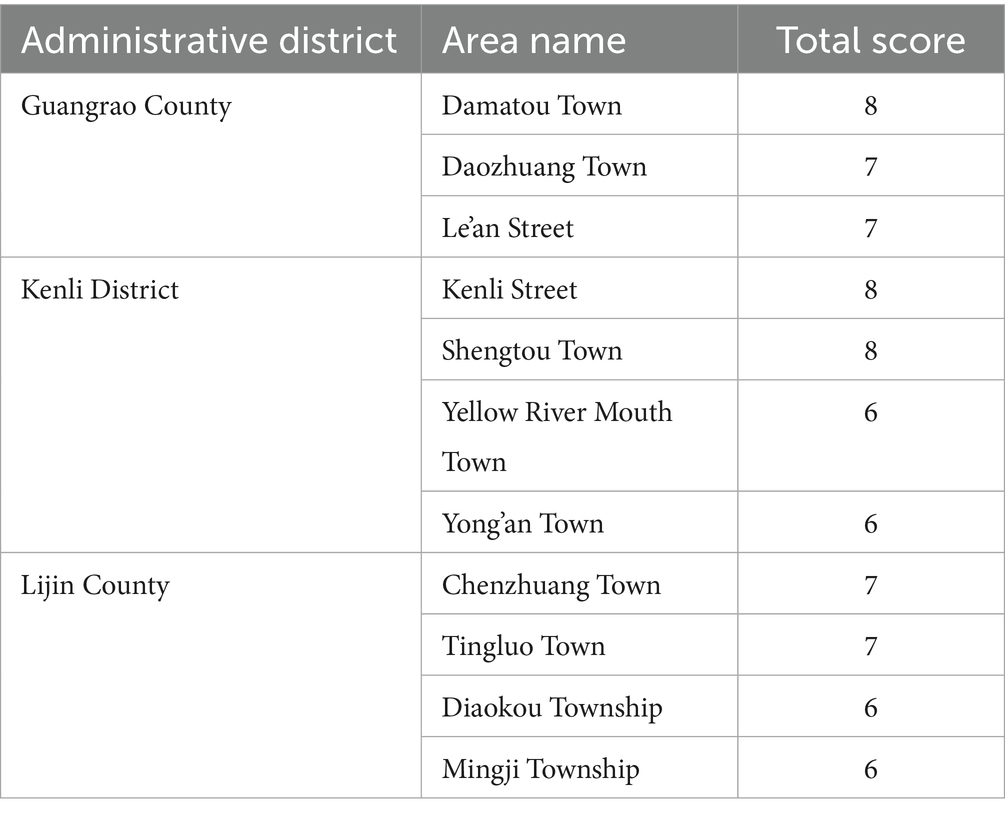This screenshot has width=1005, height=816.
Task: Select the Lijin County cell
Action: 95,585
